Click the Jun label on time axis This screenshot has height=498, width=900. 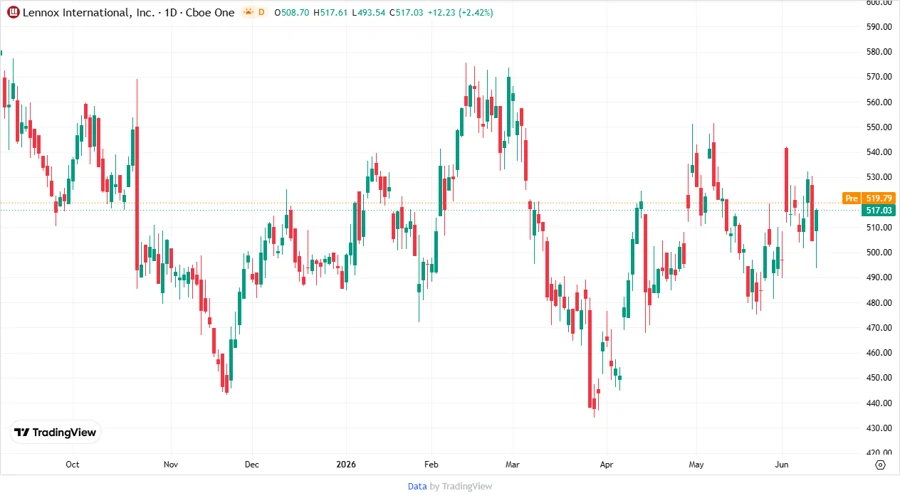coord(781,464)
